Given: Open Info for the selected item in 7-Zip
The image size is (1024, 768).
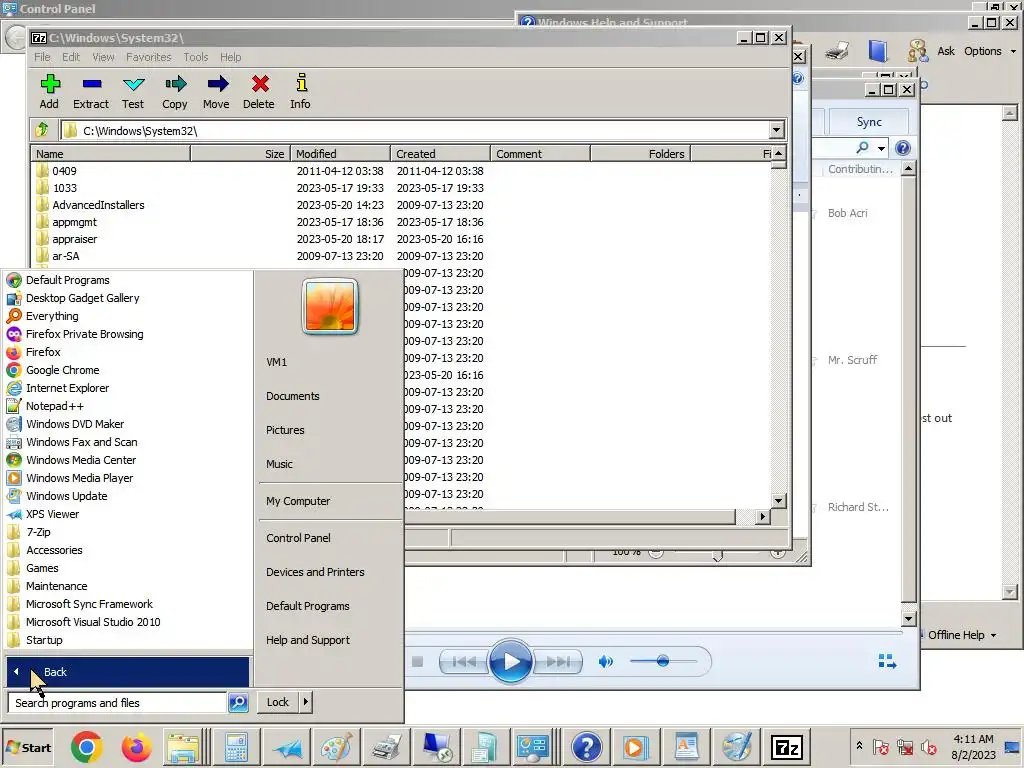Looking at the screenshot, I should (x=300, y=92).
